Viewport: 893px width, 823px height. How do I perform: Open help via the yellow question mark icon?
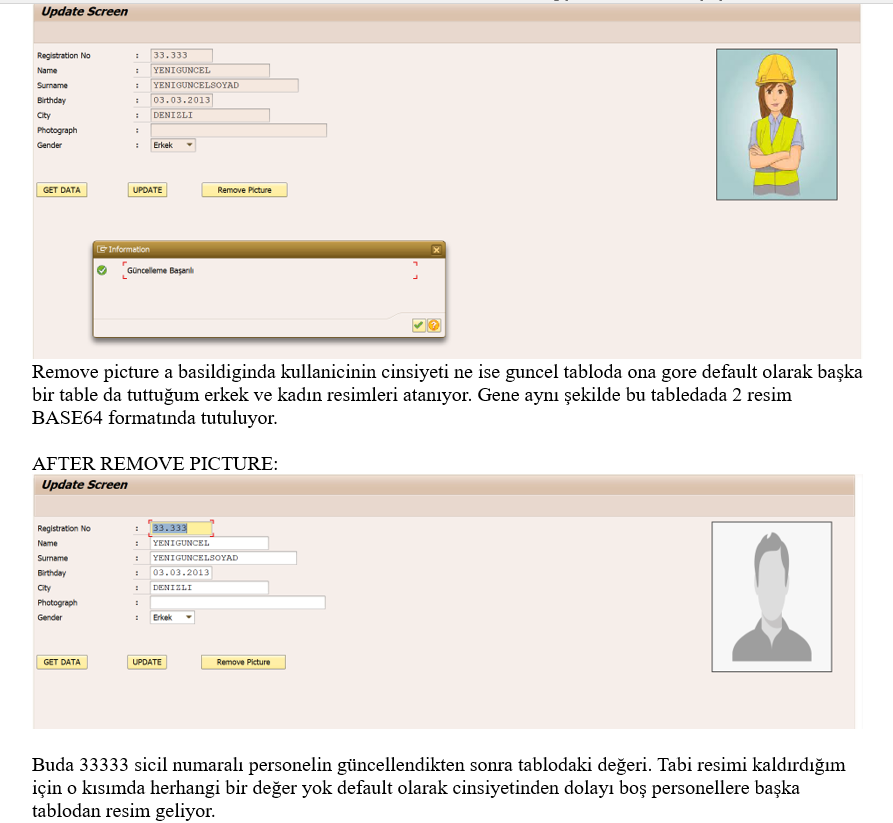tap(433, 325)
